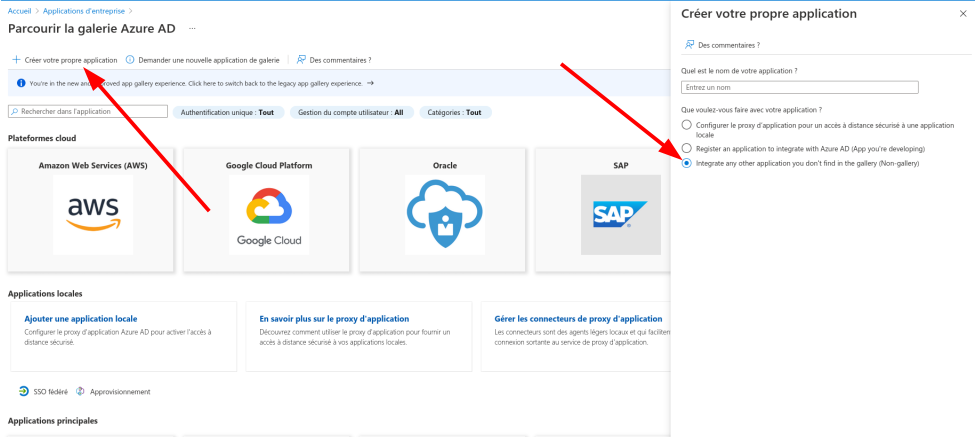Viewport: 975px width, 439px height.
Task: Click the SAP tile title
Action: click(x=621, y=165)
